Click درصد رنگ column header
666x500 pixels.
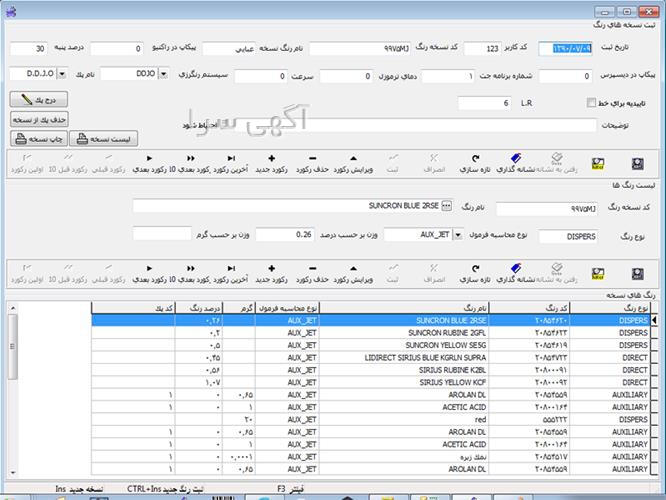point(199,308)
